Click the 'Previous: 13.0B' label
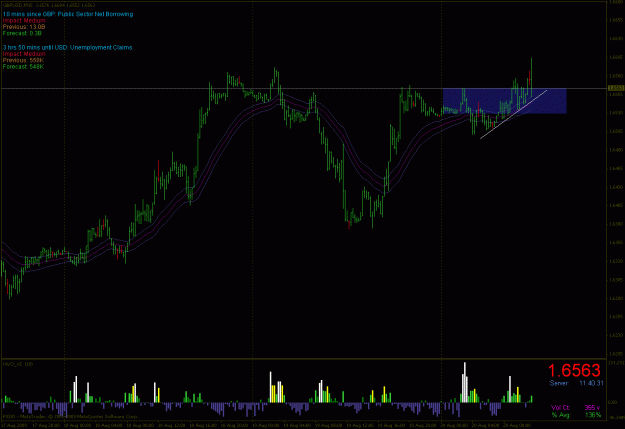The height and width of the screenshot is (429, 625). tap(24, 27)
